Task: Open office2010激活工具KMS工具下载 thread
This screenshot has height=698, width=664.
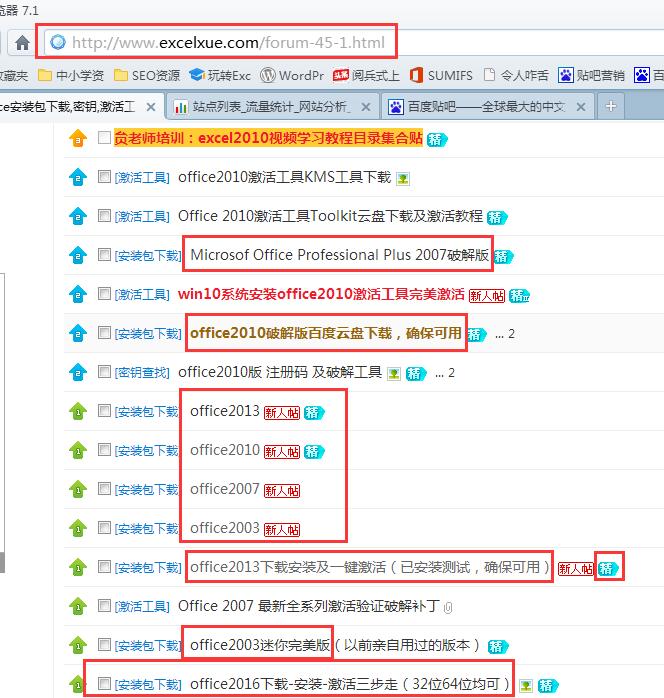Action: point(284,177)
